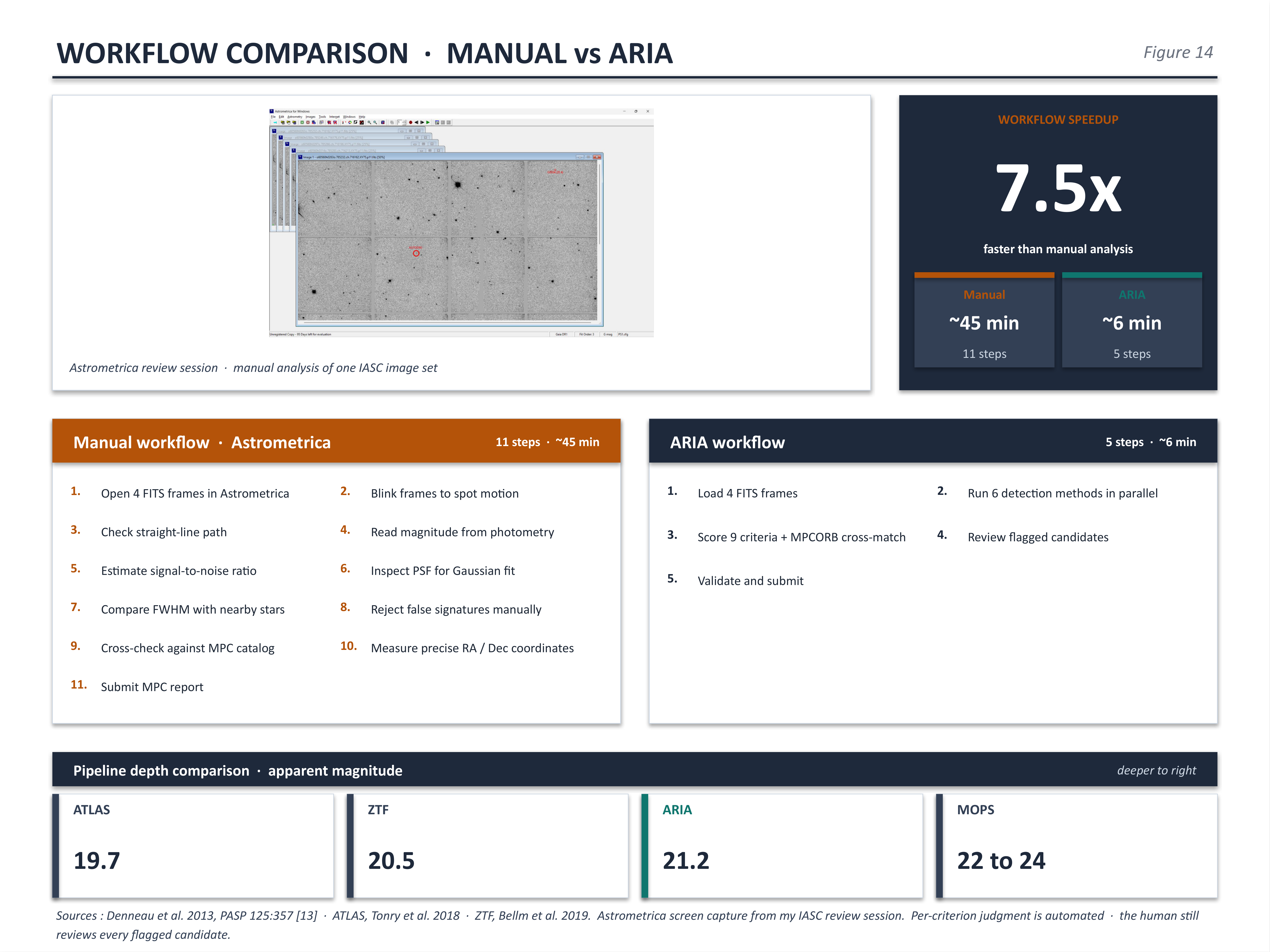The height and width of the screenshot is (952, 1270).
Task: Click the red-circled asteroid in Image 1
Action: pos(416,253)
